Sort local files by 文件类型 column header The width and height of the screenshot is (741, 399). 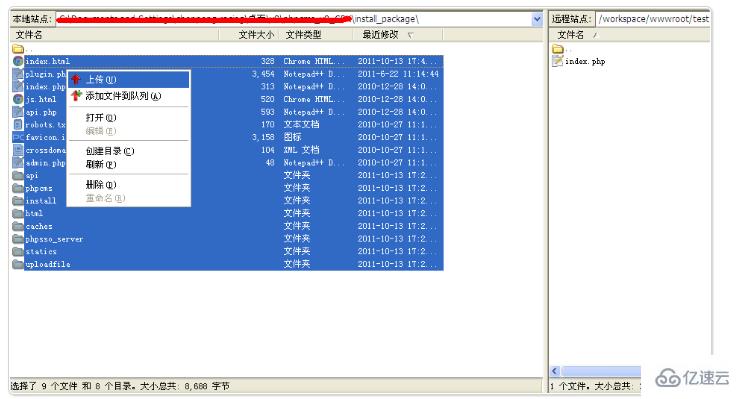[x=316, y=35]
